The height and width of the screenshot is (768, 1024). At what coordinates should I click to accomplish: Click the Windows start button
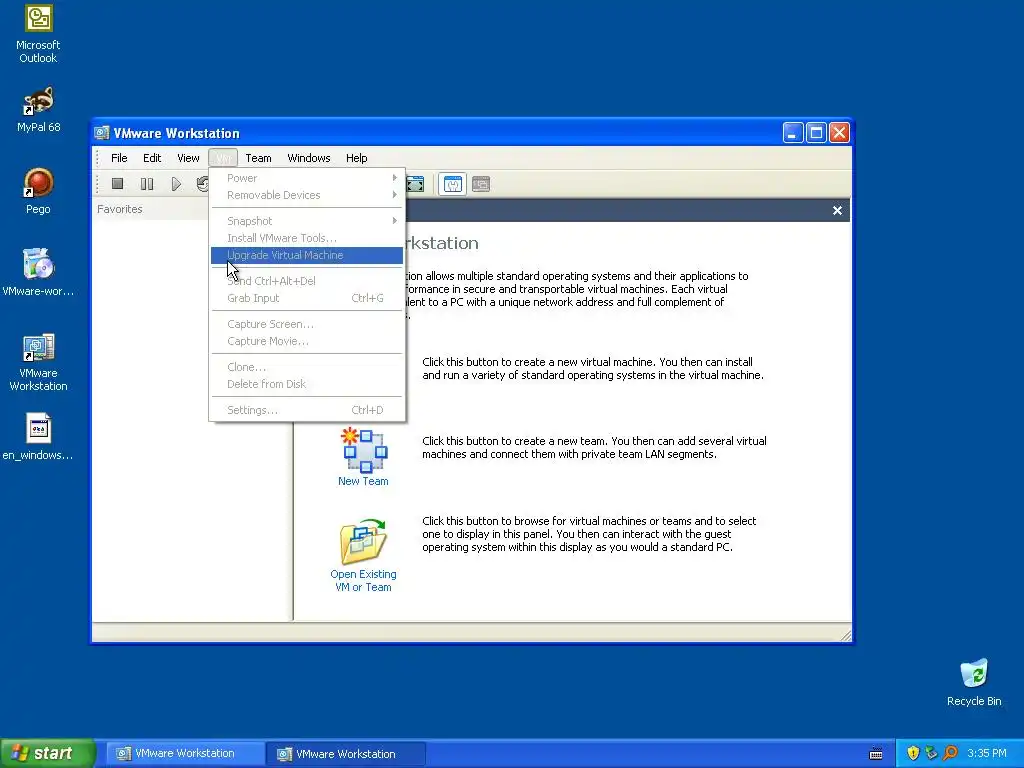[48, 754]
